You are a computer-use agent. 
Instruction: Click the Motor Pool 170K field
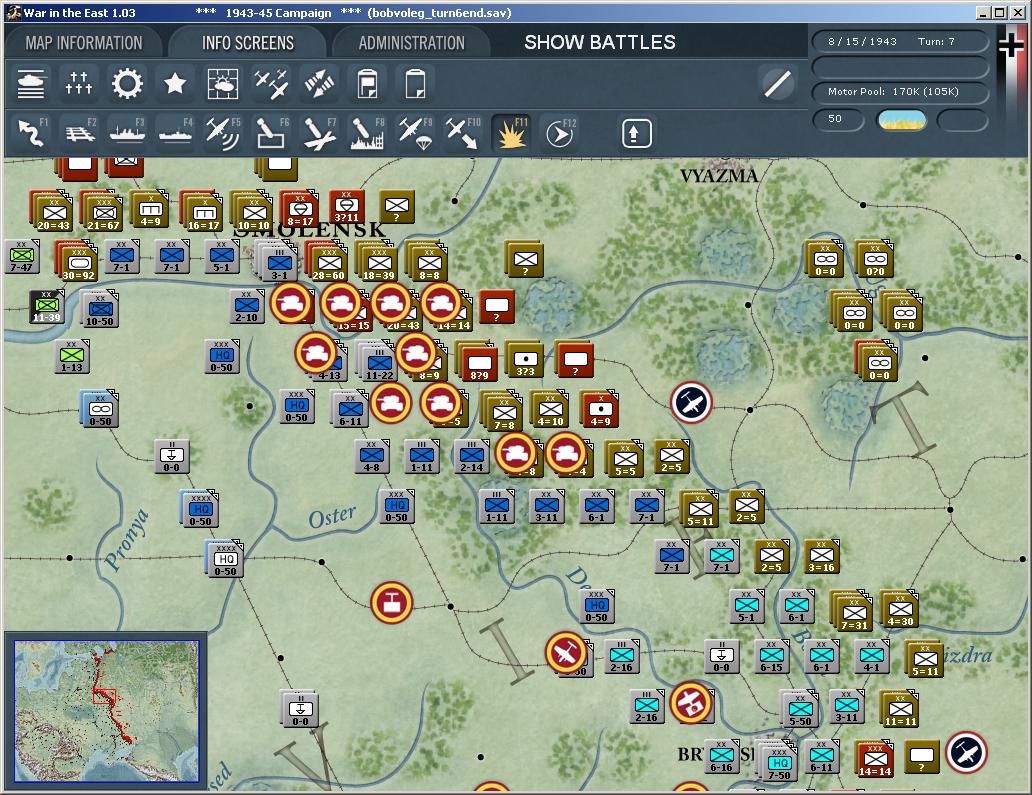[x=900, y=91]
